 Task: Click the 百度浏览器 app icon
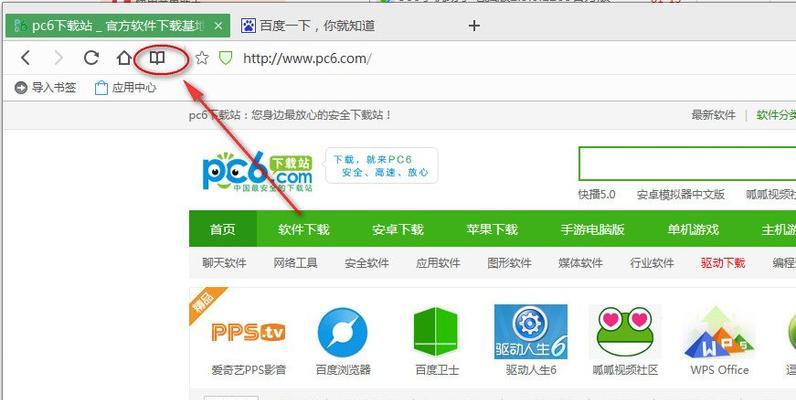point(343,332)
